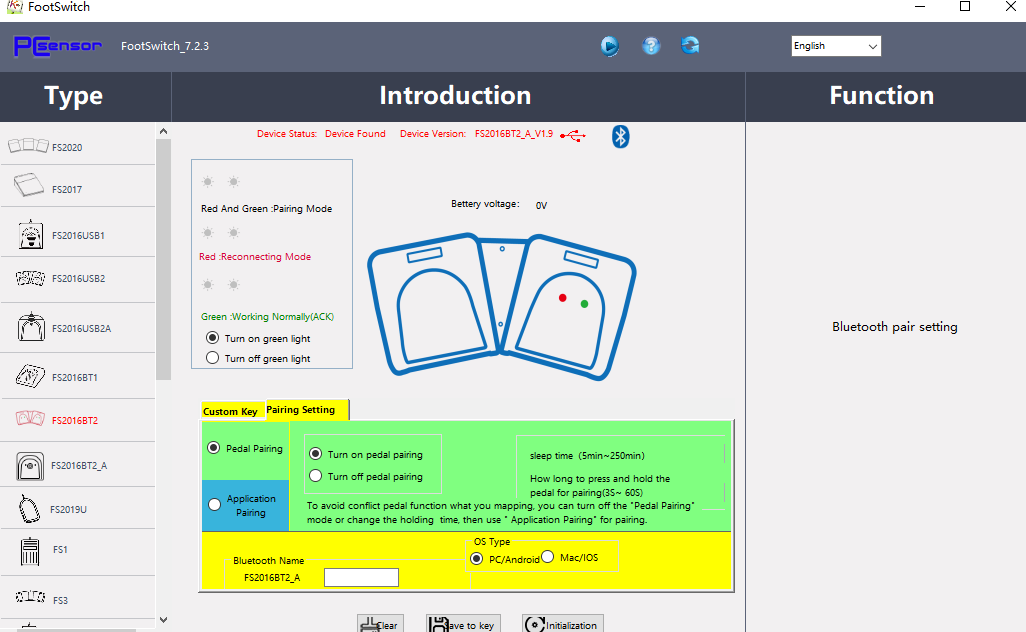Maximize the FootSwitch window
Viewport: 1026px width, 632px height.
coord(964,7)
